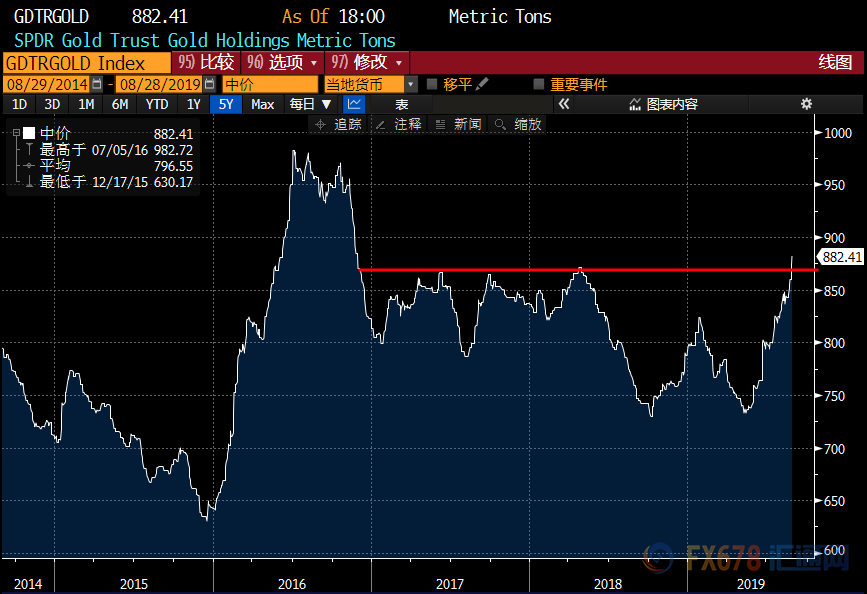Click the 700 label on price axis
Viewport: 867px width, 594px height.
coord(834,449)
